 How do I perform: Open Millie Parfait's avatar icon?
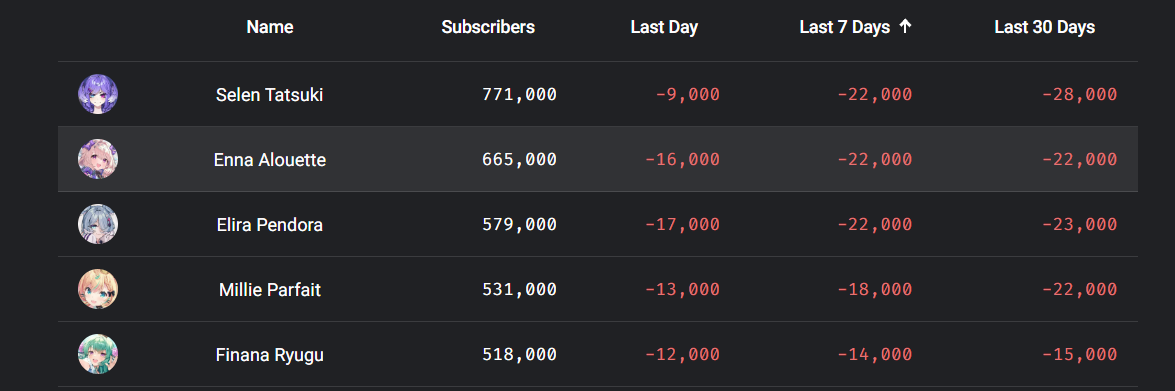97,289
